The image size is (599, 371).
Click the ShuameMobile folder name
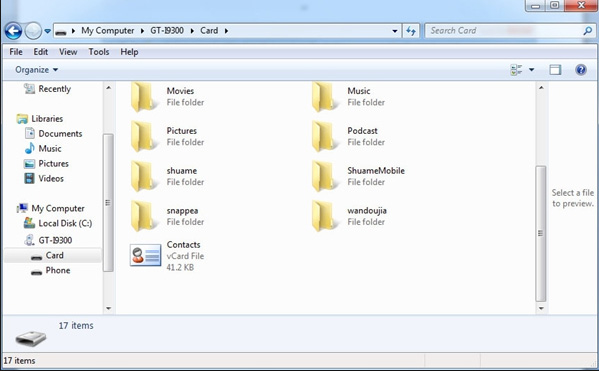pos(376,170)
